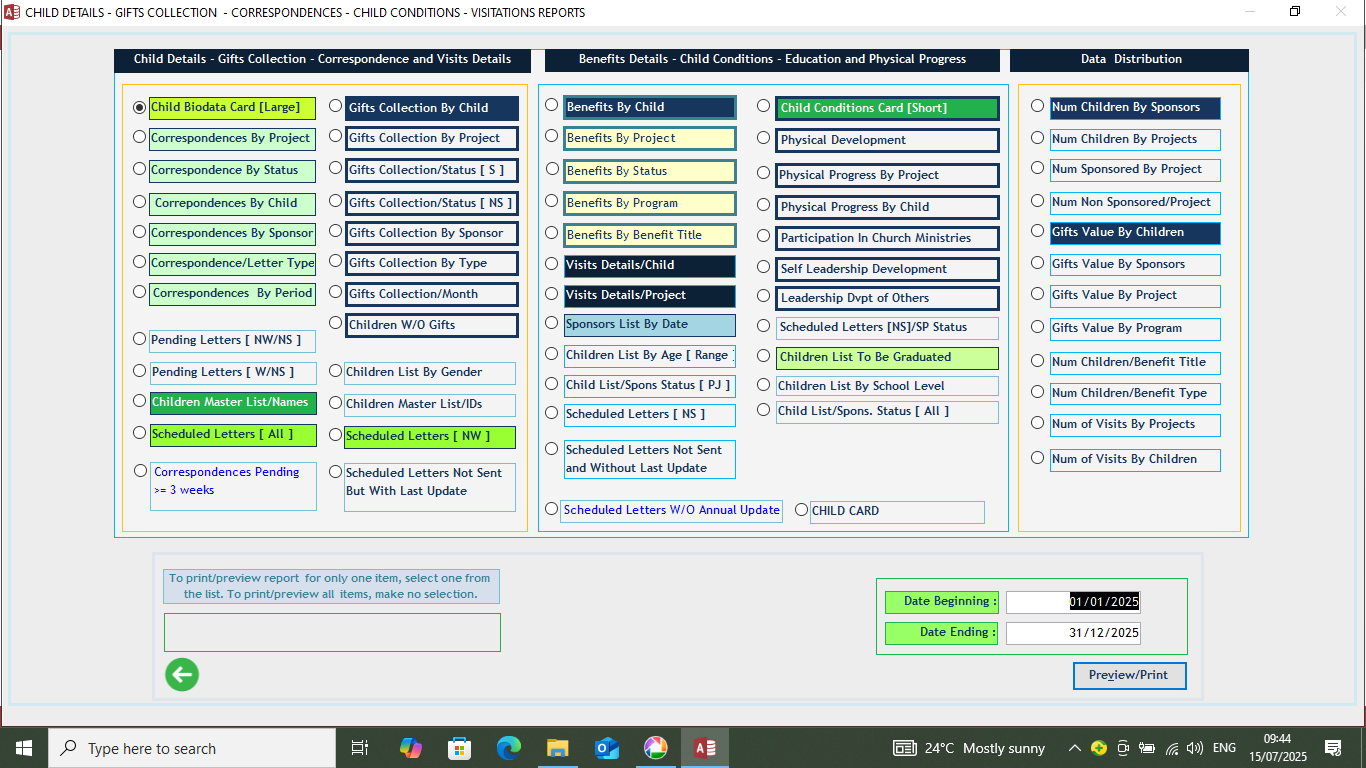Select the Num Children By Sponsors radio
Viewport: 1366px width, 768px height.
coord(1037,106)
